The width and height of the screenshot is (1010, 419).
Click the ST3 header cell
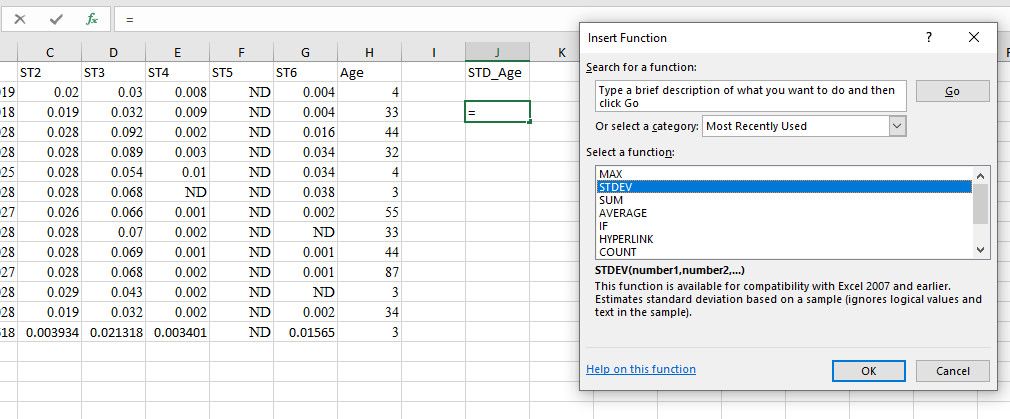[x=113, y=73]
